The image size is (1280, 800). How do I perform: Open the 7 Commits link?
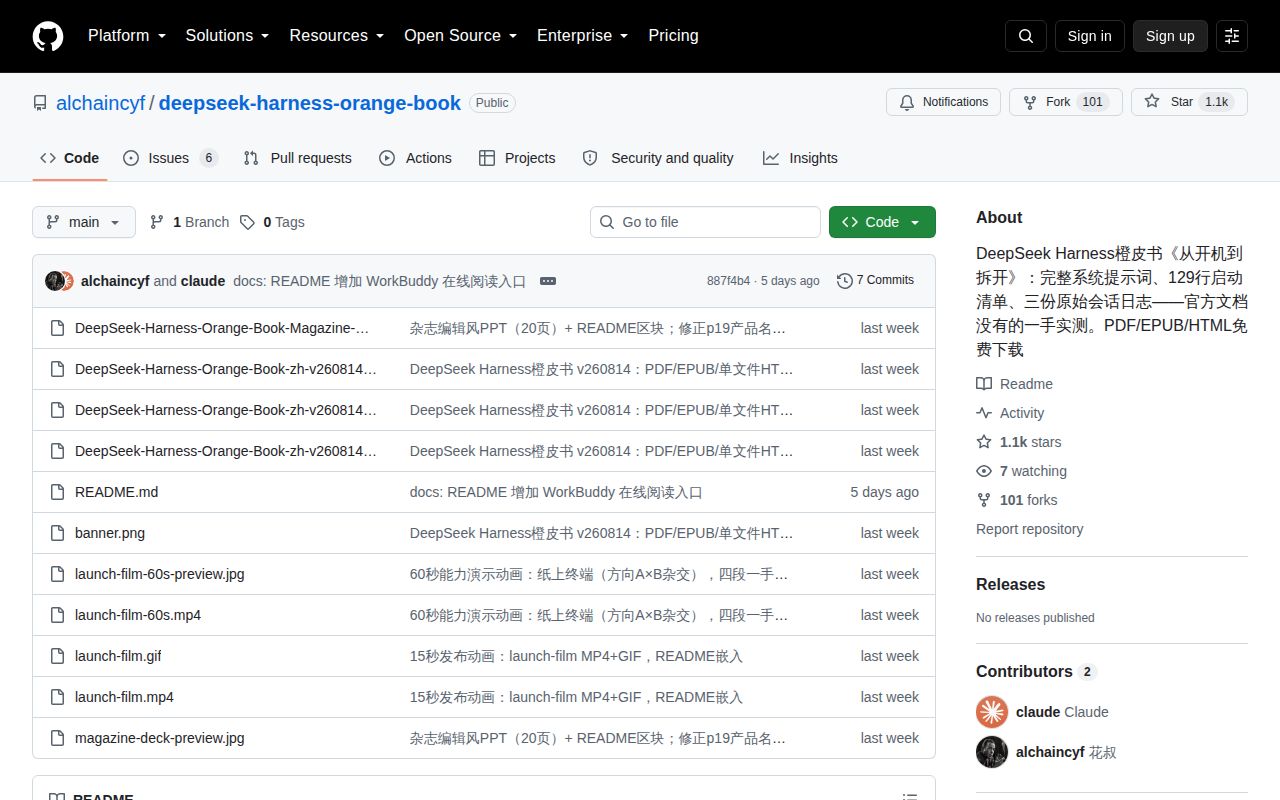pyautogui.click(x=875, y=281)
